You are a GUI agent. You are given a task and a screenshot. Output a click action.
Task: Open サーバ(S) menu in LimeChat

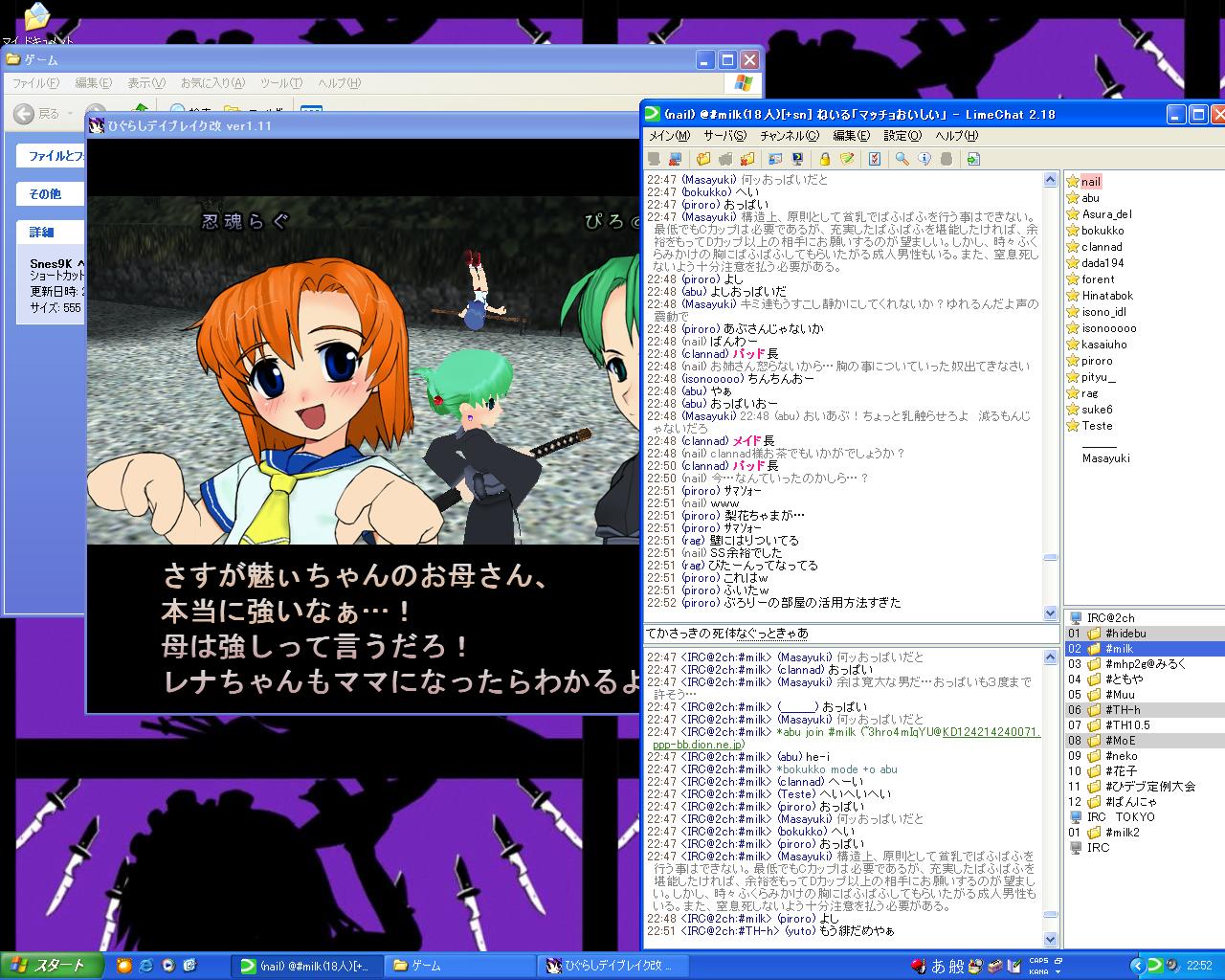(x=726, y=136)
